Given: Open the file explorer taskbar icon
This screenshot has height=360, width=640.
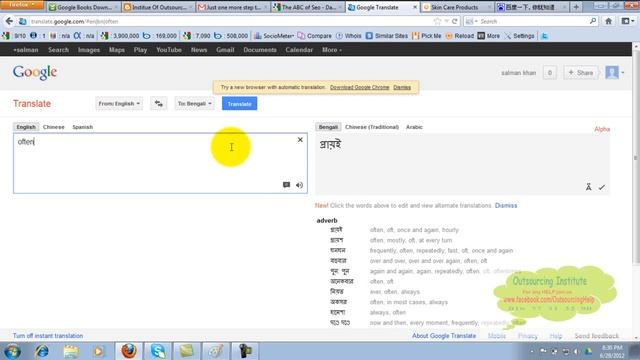Looking at the screenshot, I should (71, 351).
